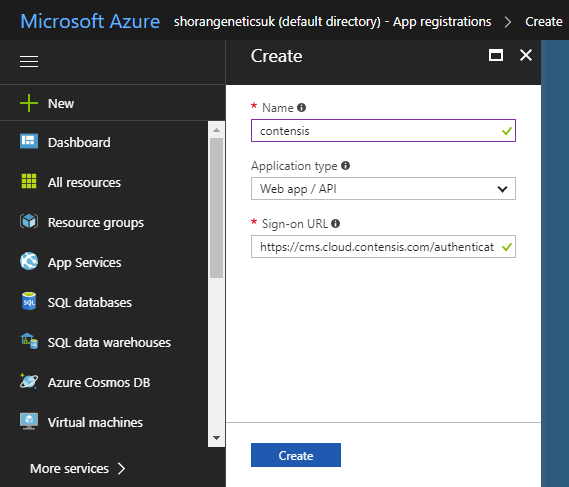Click the Name input field
The width and height of the screenshot is (569, 487).
[x=383, y=131]
